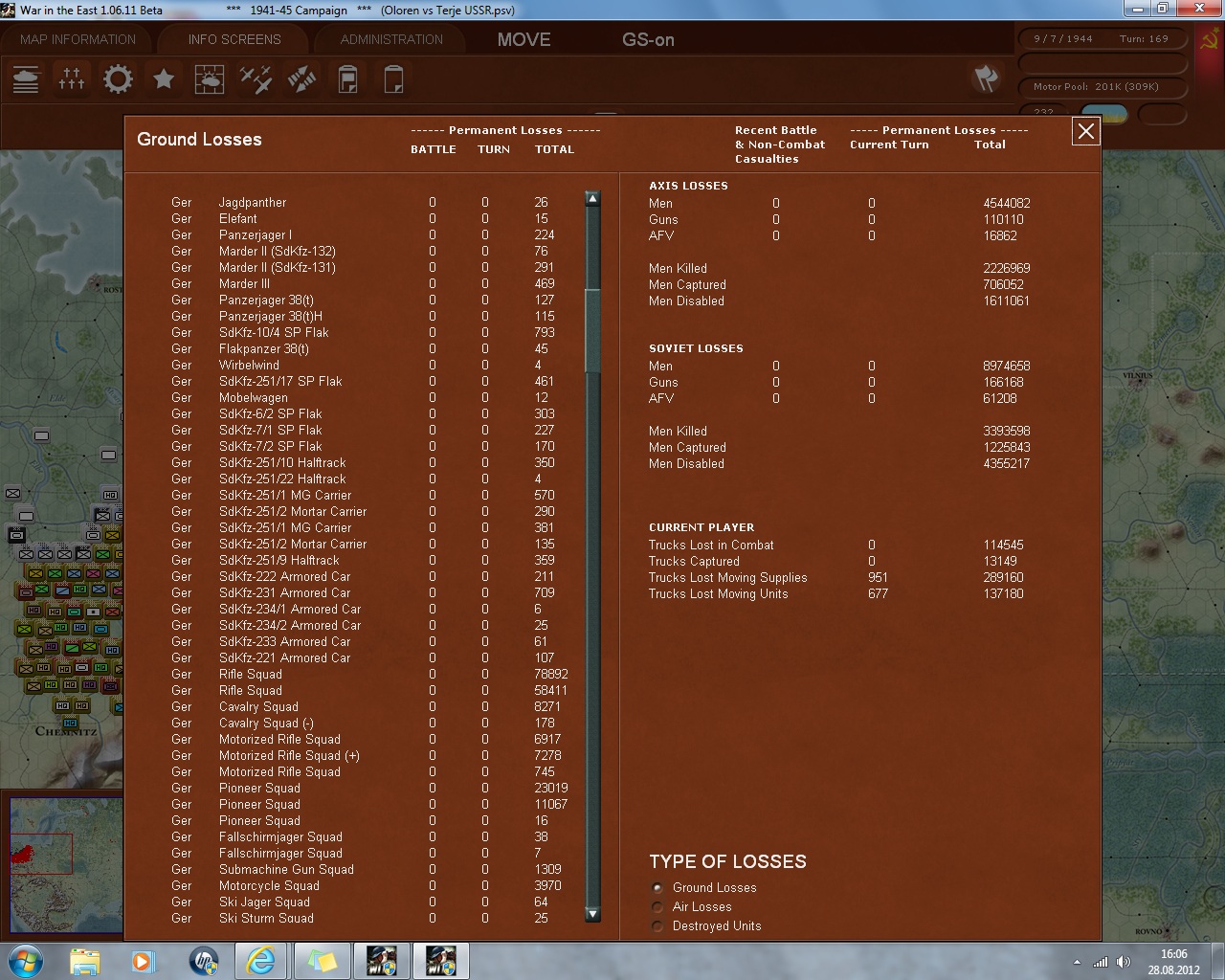Click the Trucks Captured label
1225x980 pixels.
click(694, 561)
